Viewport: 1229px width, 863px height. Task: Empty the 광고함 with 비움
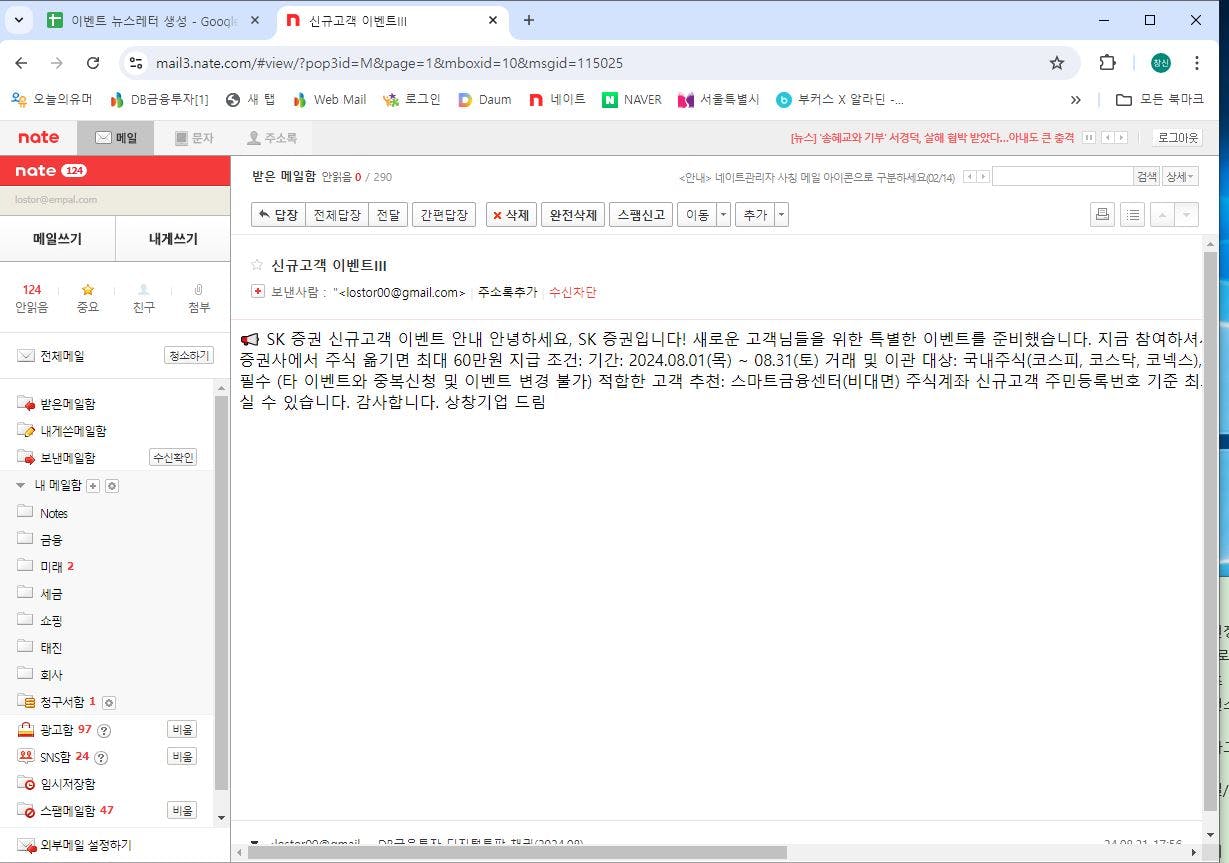pos(182,730)
